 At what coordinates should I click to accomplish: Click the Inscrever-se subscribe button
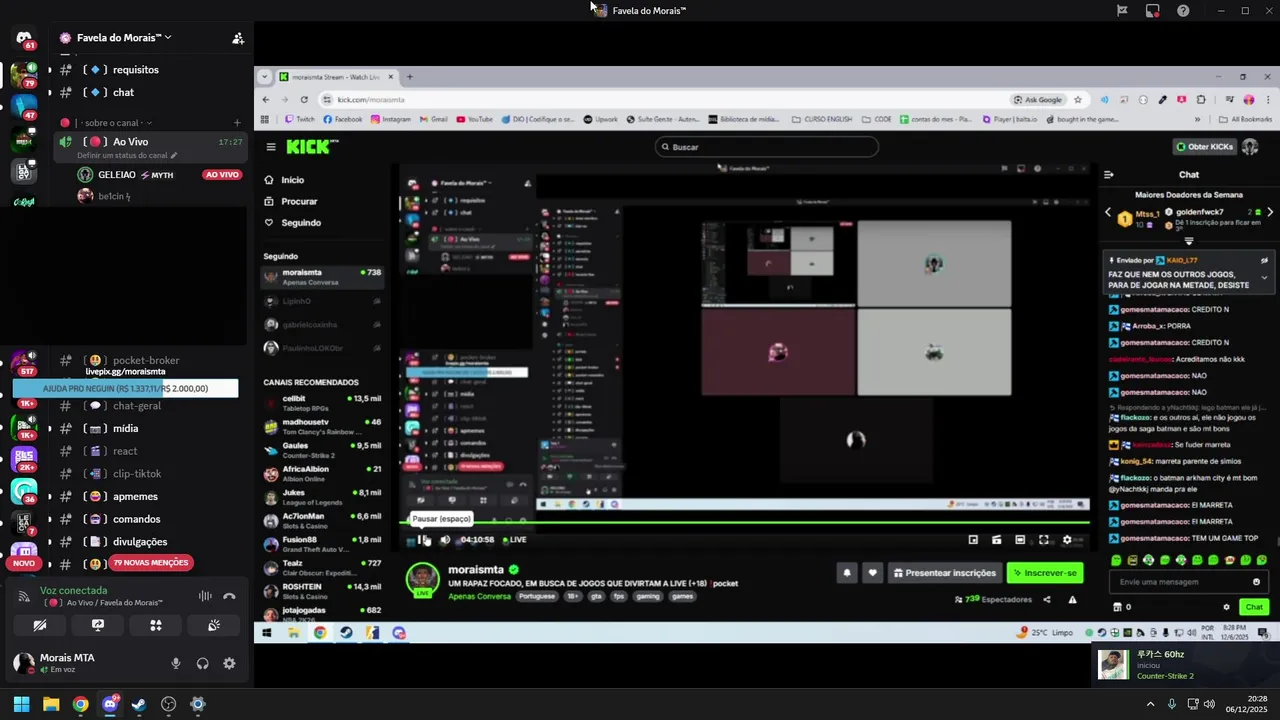pyautogui.click(x=1045, y=573)
